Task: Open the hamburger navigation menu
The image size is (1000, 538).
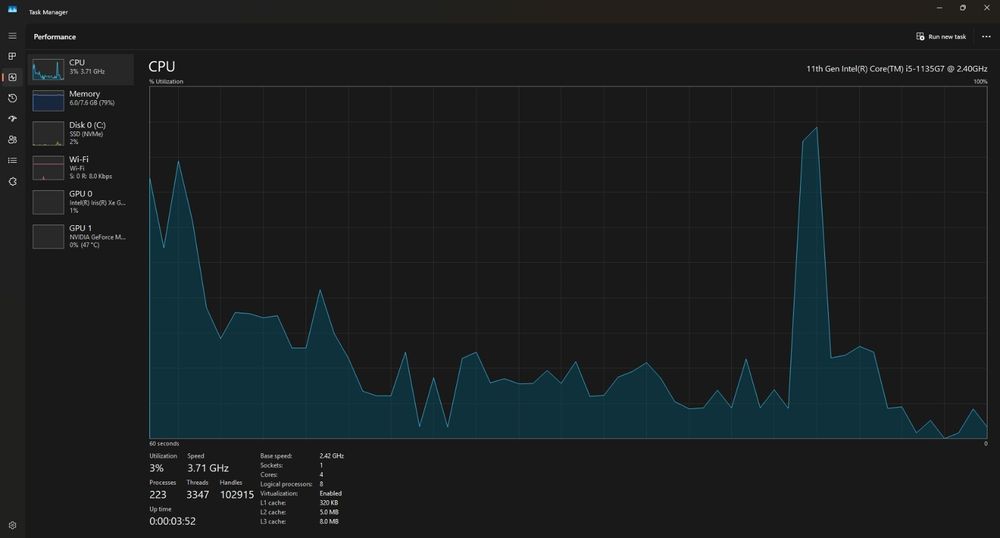Action: click(x=12, y=36)
